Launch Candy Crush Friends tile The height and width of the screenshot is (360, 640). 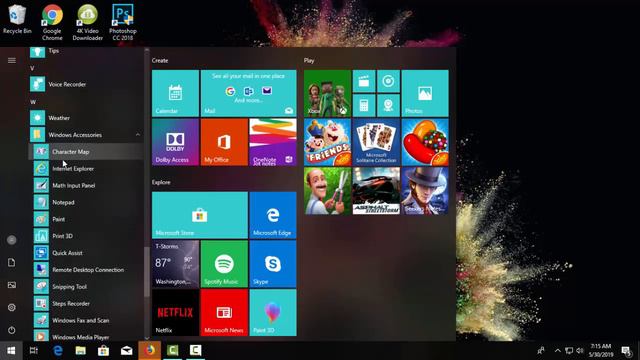pos(327,142)
